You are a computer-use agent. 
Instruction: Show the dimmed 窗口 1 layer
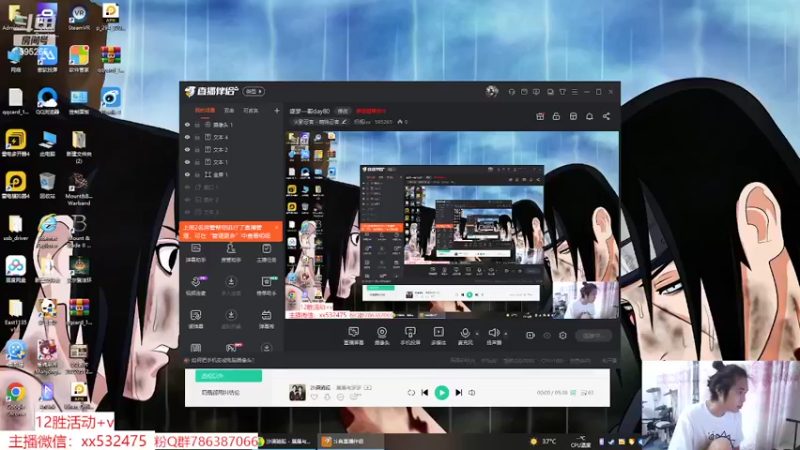[x=187, y=187]
